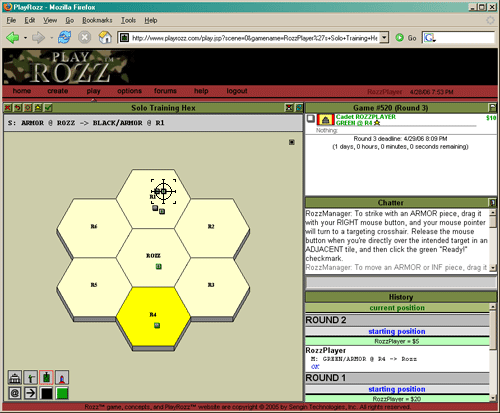Click Round 1 starting position link

click(x=397, y=389)
